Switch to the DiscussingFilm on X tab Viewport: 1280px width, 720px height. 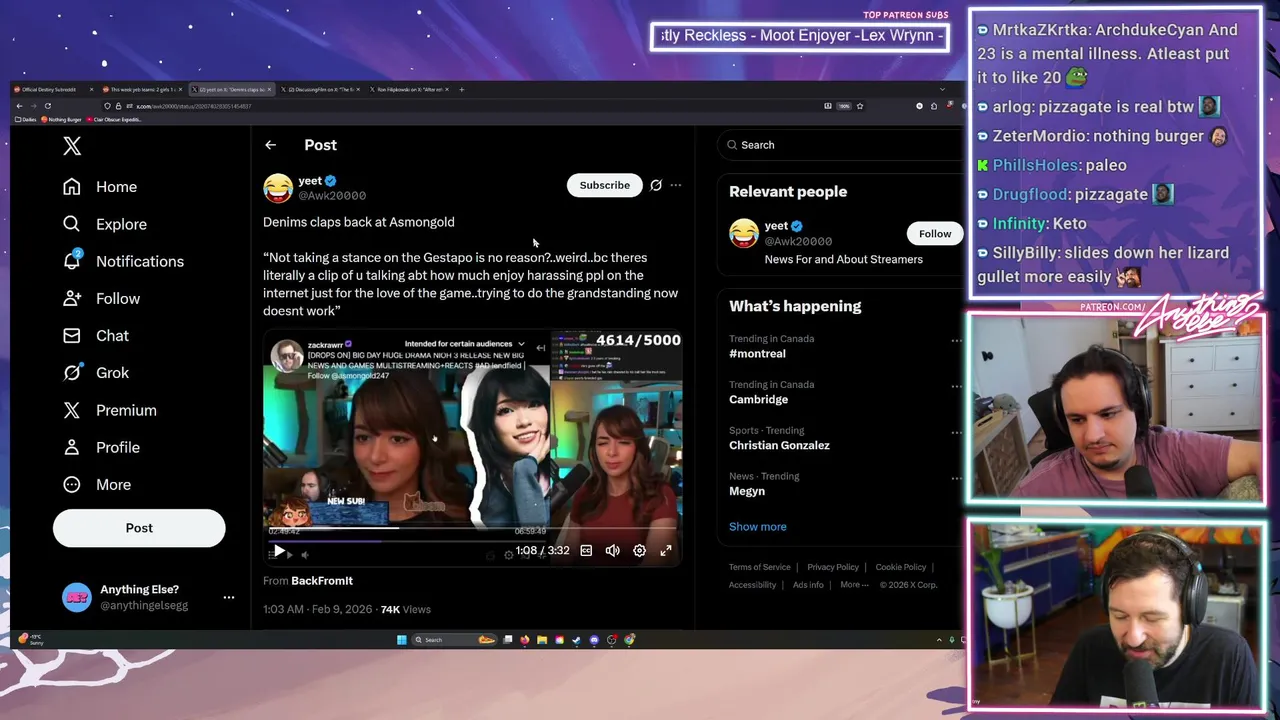click(x=320, y=89)
